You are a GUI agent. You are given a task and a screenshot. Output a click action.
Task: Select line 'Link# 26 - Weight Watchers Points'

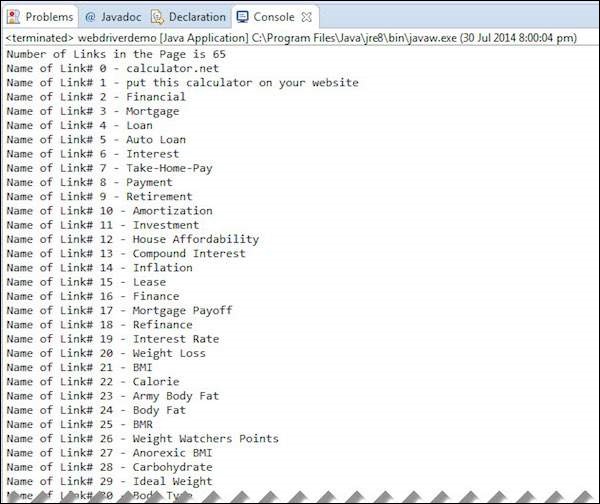[143, 439]
